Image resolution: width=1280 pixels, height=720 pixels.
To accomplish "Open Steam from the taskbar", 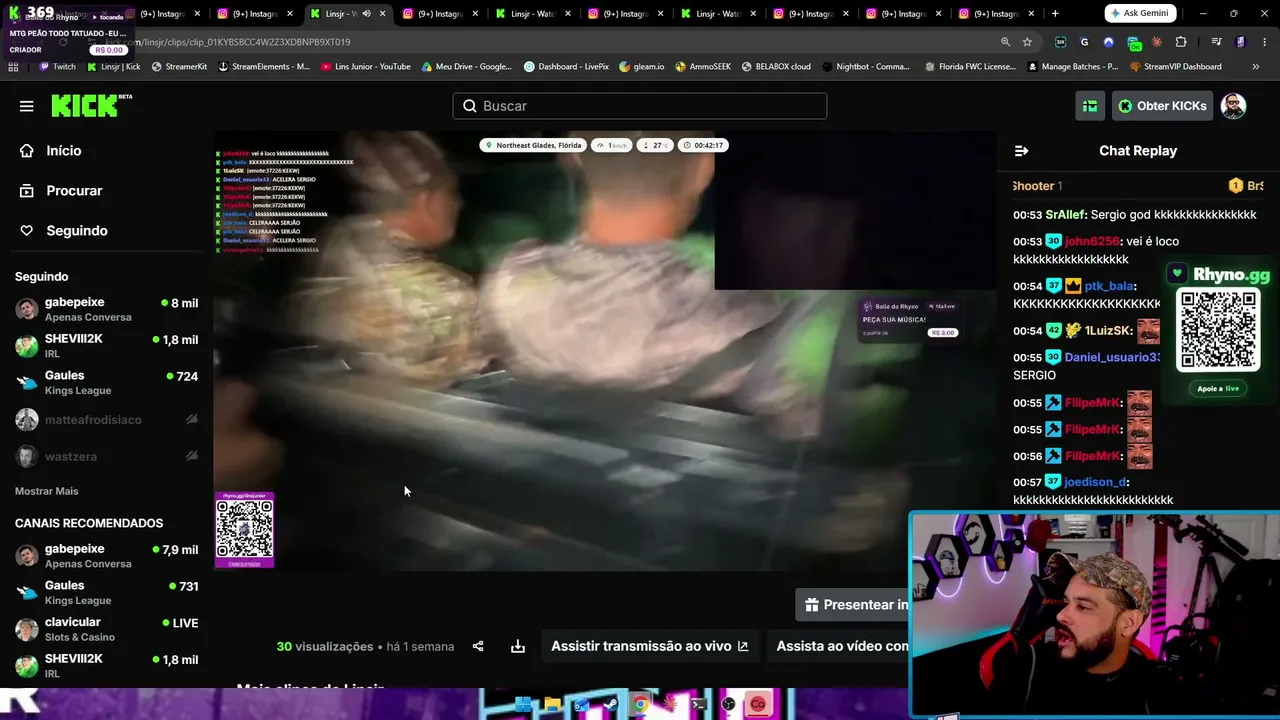I will 611,704.
